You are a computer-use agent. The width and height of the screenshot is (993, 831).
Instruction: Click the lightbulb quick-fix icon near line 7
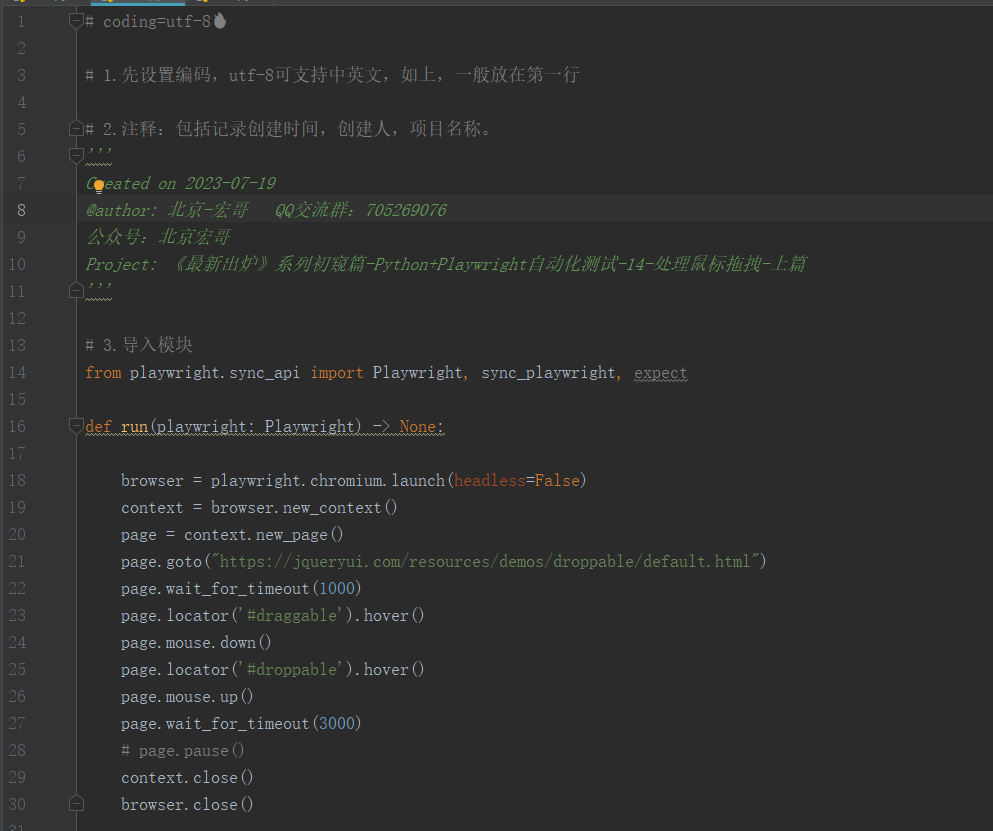pyautogui.click(x=99, y=185)
